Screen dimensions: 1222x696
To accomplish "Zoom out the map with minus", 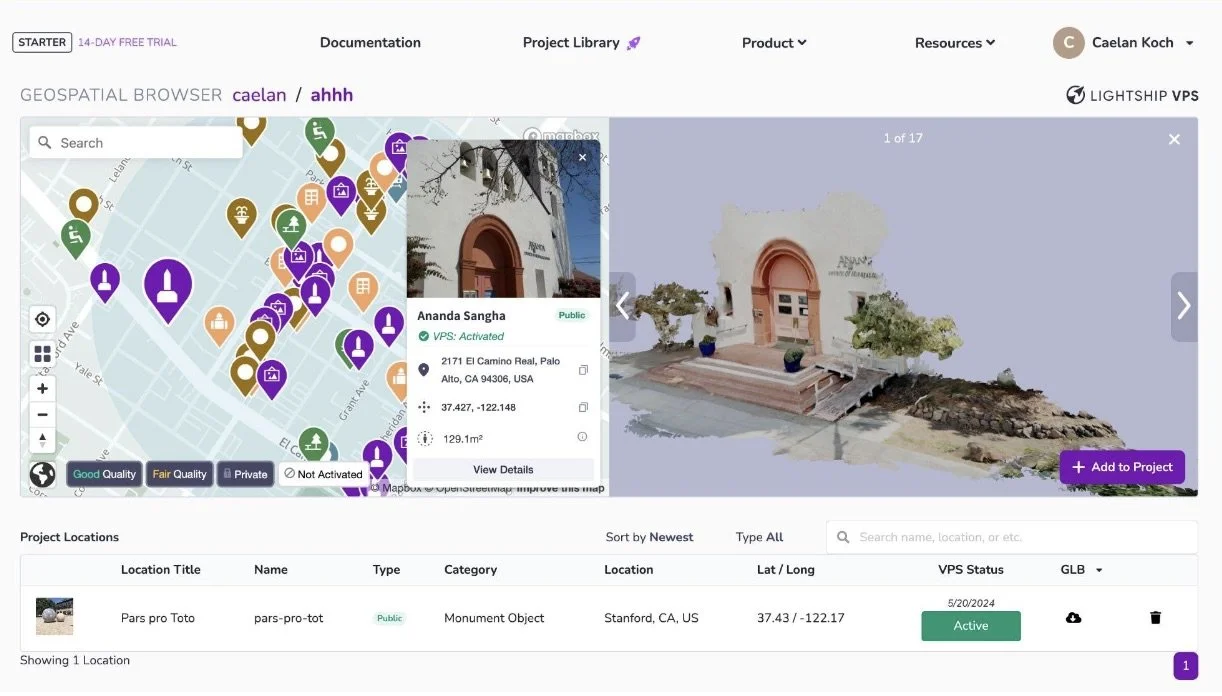I will (x=42, y=414).
